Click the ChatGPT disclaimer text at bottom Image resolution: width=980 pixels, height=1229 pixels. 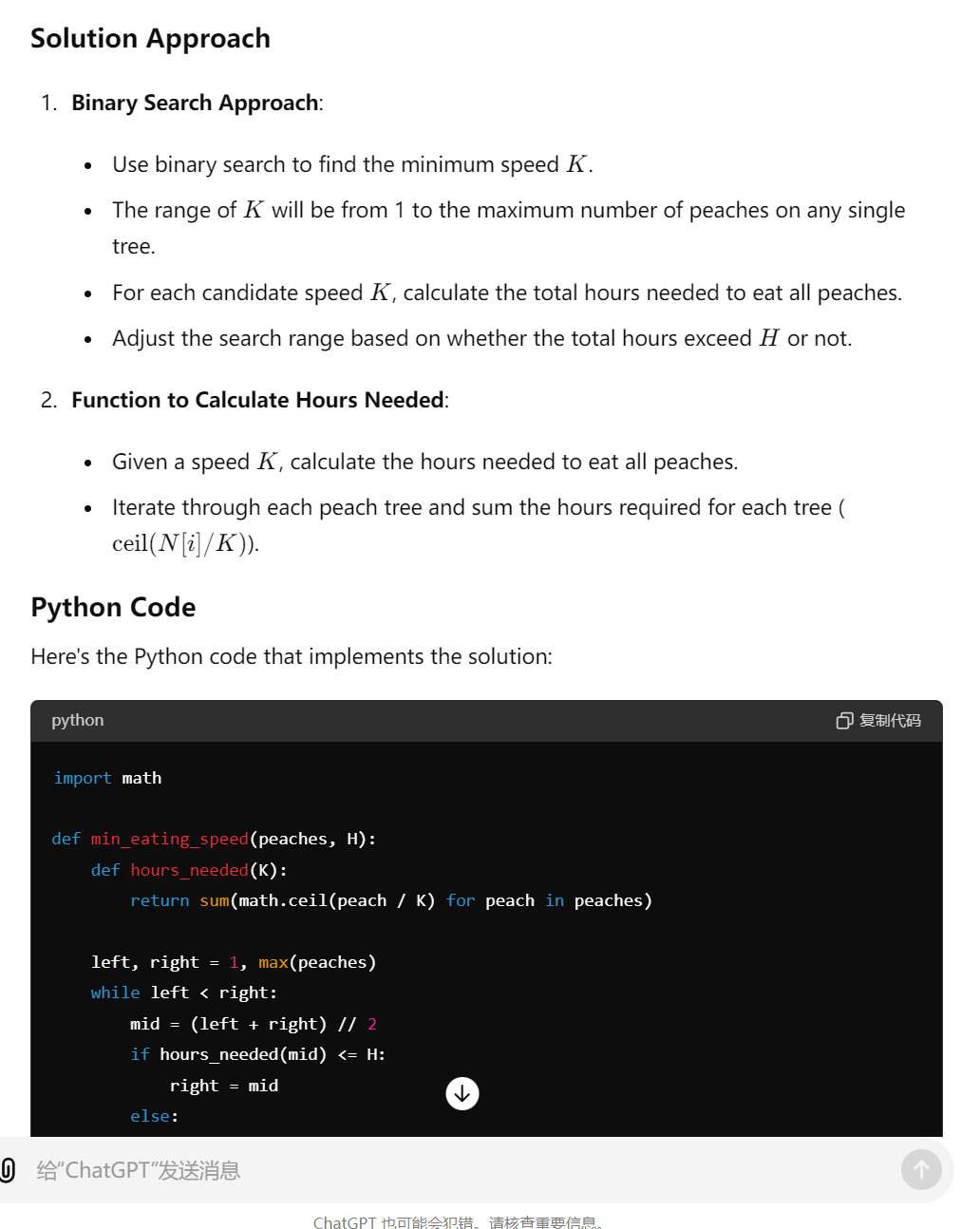coord(458,1222)
